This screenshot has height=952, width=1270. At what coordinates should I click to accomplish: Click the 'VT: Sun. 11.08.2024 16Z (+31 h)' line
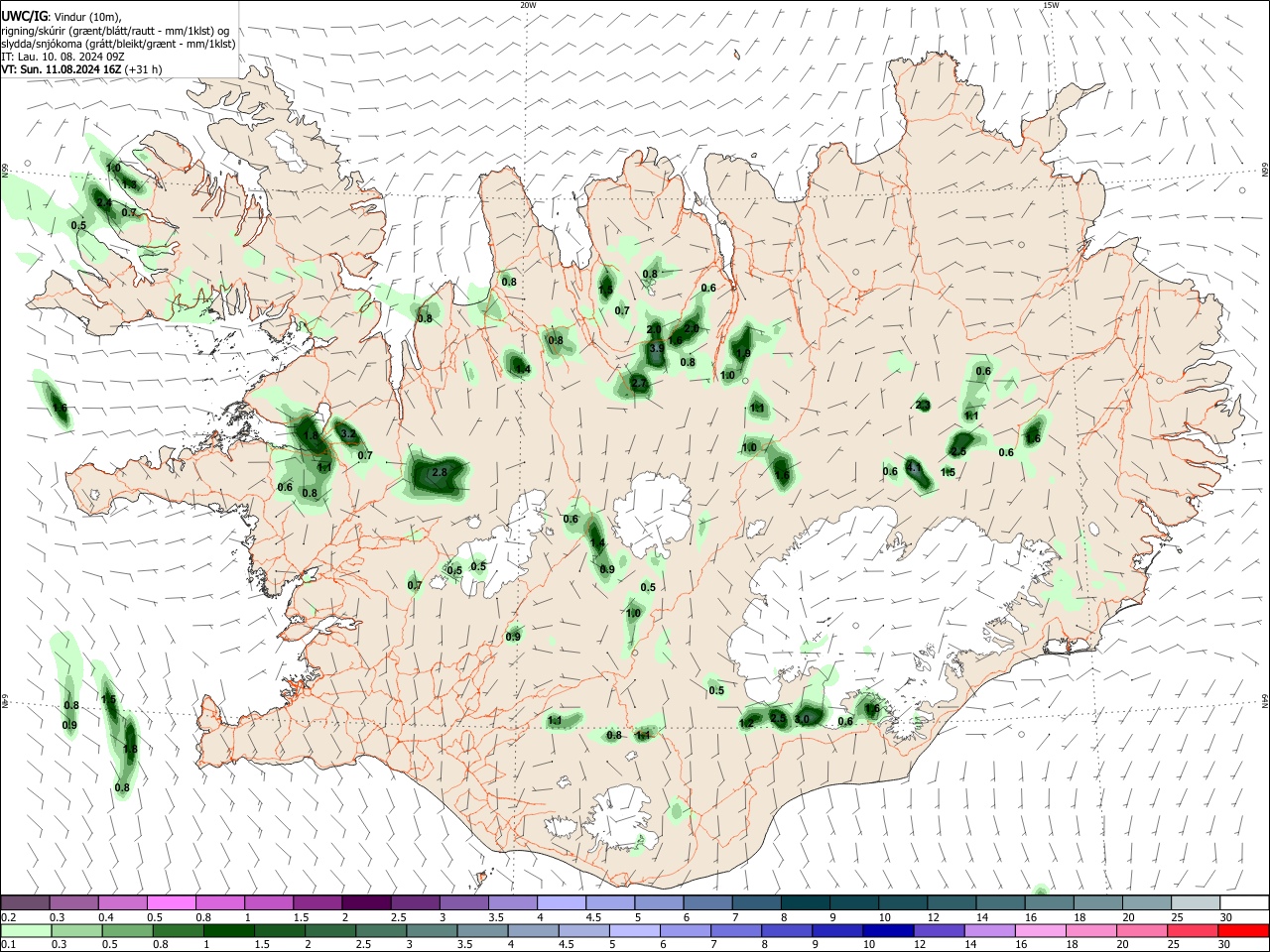click(81, 69)
